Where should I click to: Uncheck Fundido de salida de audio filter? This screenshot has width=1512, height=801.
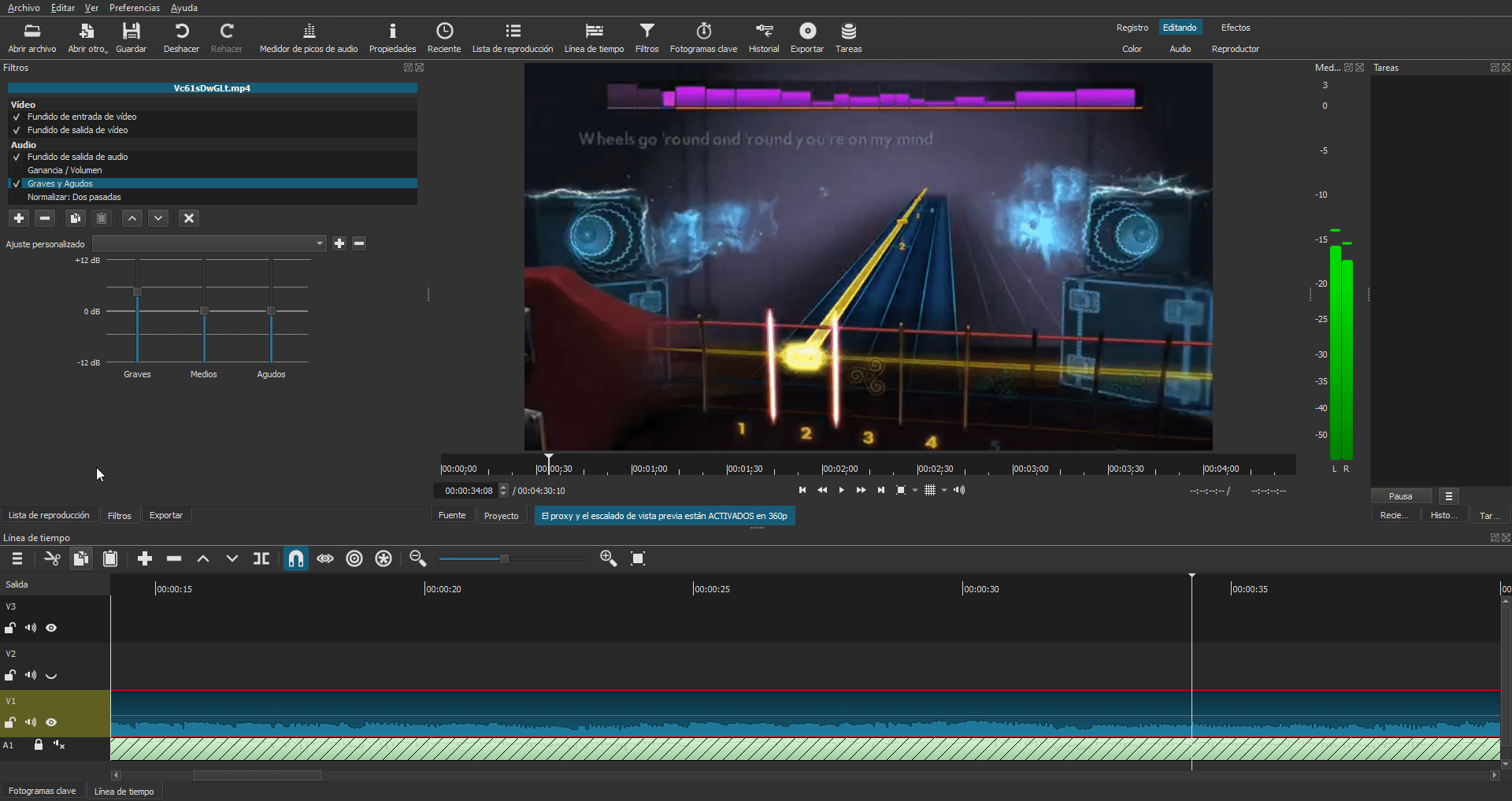coord(17,157)
